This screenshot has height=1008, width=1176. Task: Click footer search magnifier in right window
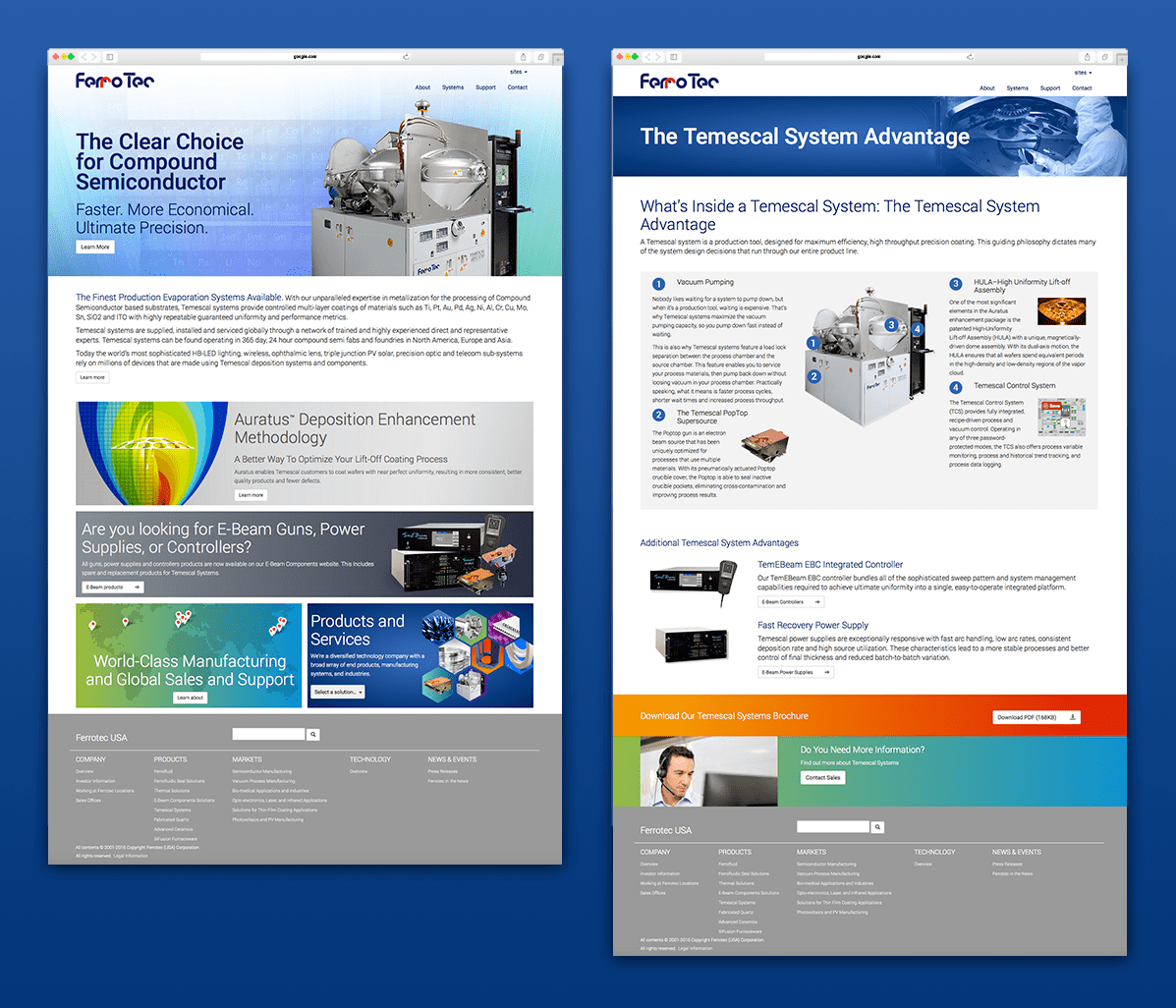tap(877, 827)
